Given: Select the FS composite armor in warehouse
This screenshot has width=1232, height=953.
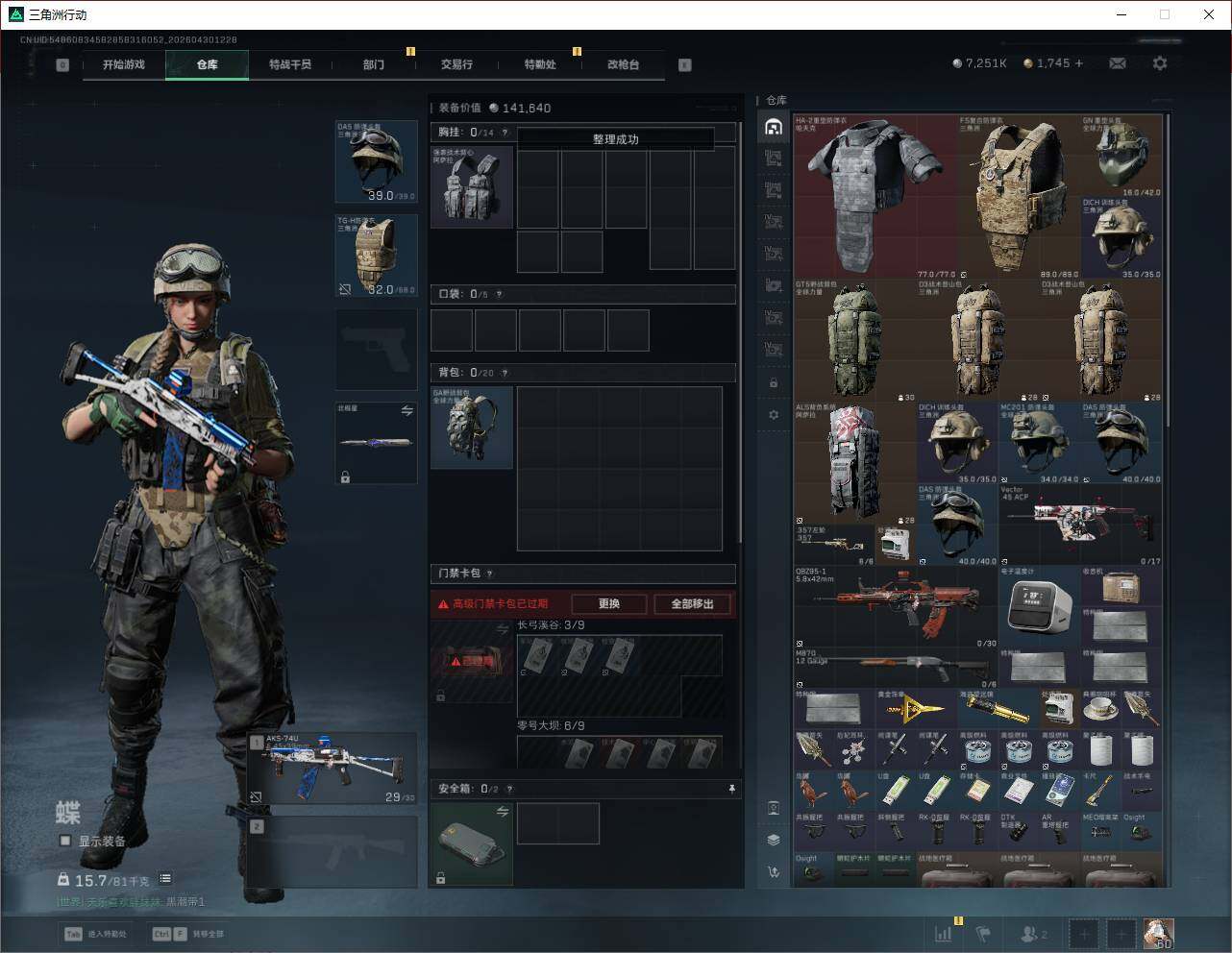Looking at the screenshot, I should (x=1019, y=197).
